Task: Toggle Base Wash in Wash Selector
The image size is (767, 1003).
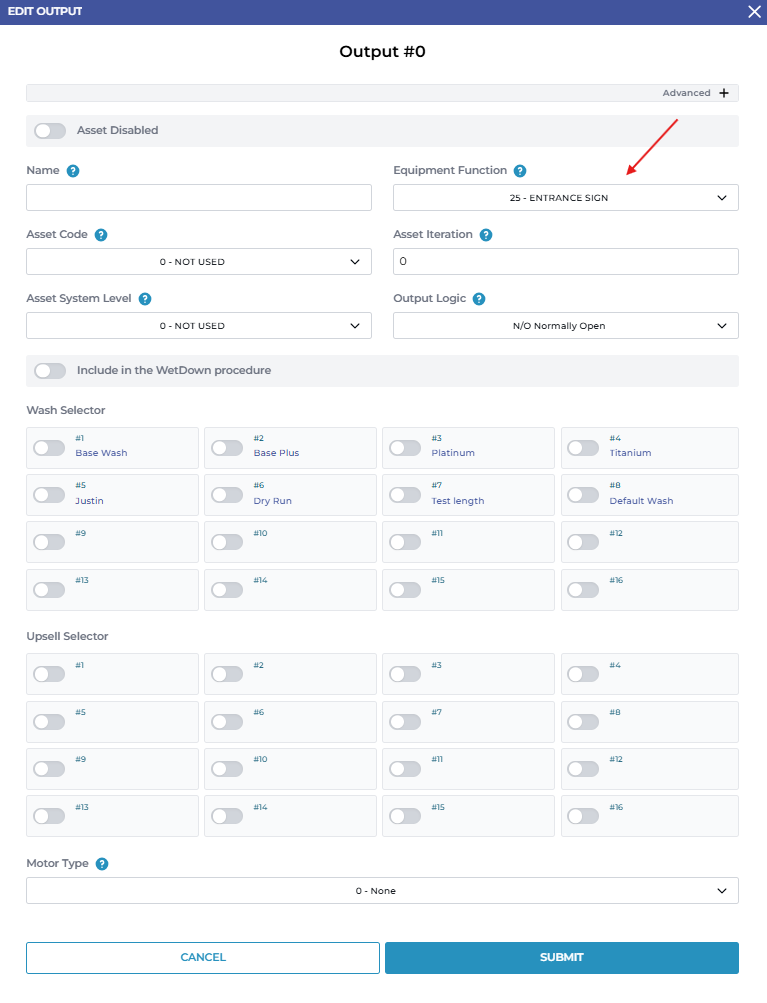Action: (50, 448)
